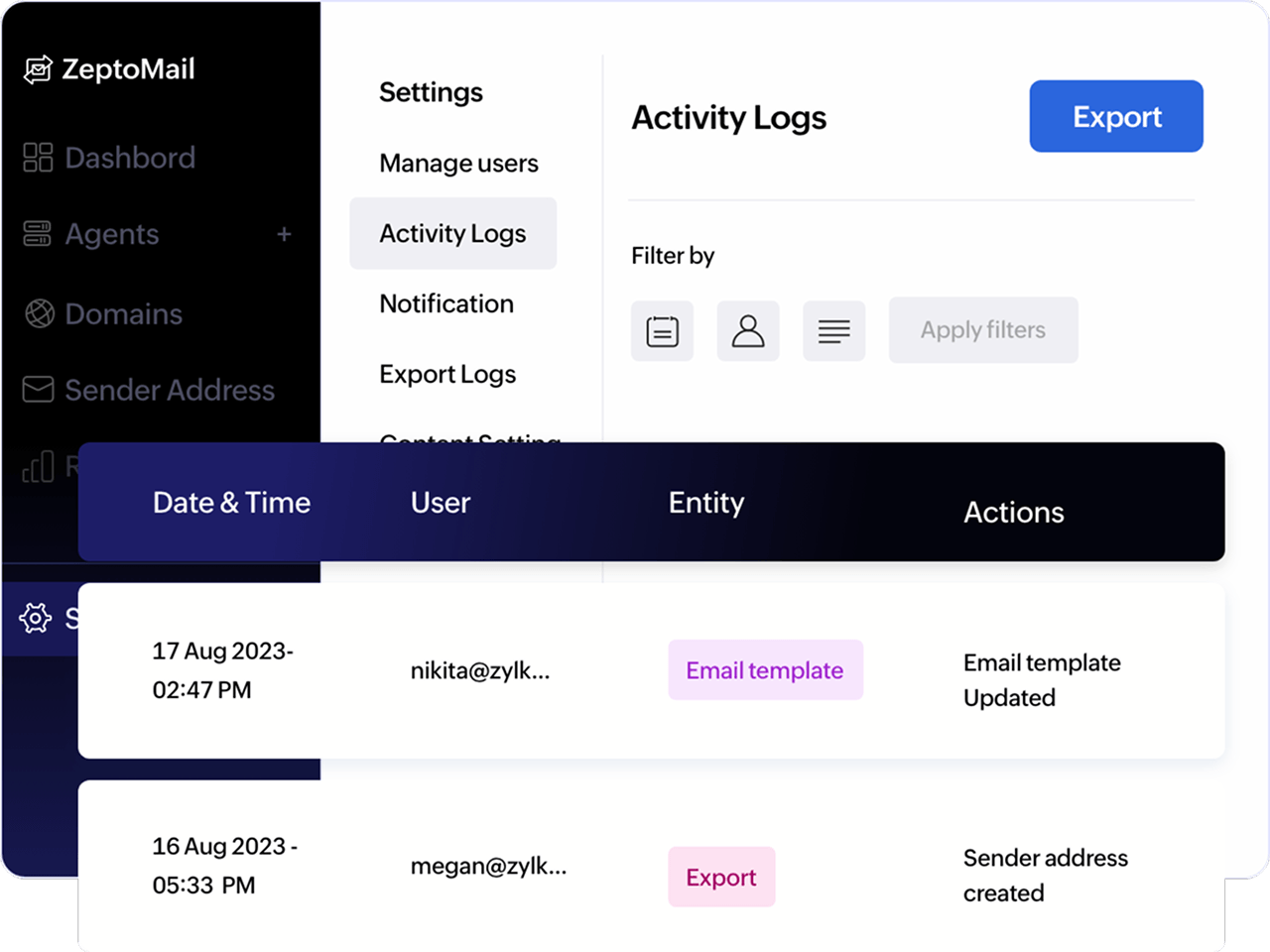1270x952 pixels.
Task: Click the blue Export button
Action: 1116,116
